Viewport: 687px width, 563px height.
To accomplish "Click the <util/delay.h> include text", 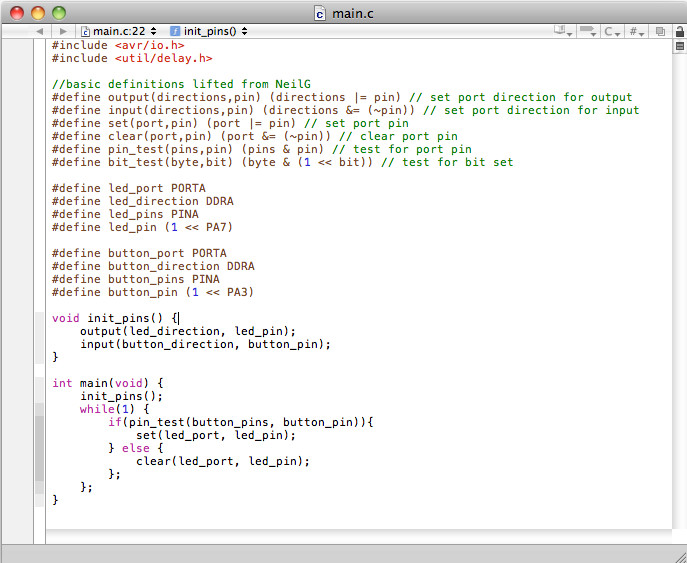I will coord(163,58).
